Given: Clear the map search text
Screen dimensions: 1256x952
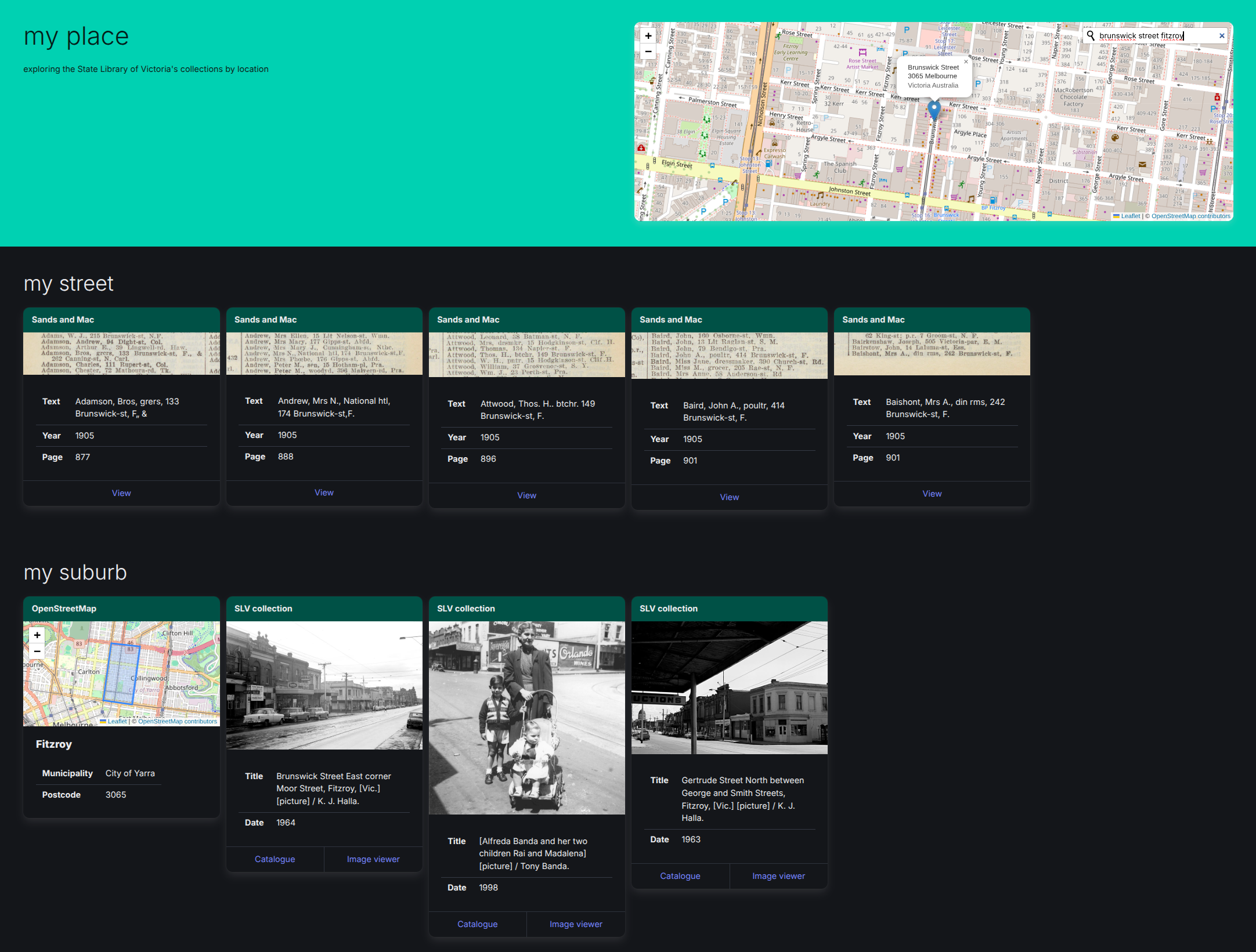Looking at the screenshot, I should [x=1222, y=36].
